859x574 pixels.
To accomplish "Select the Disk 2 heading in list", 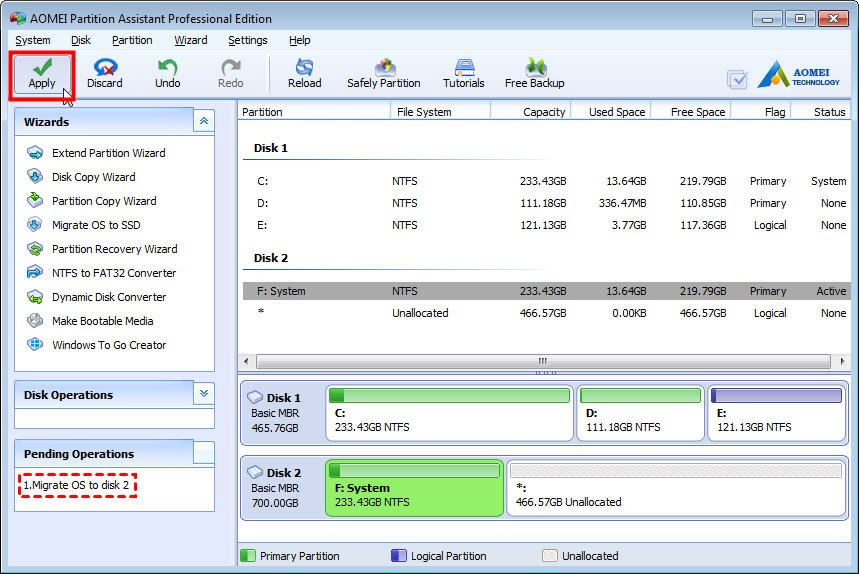I will tap(271, 258).
